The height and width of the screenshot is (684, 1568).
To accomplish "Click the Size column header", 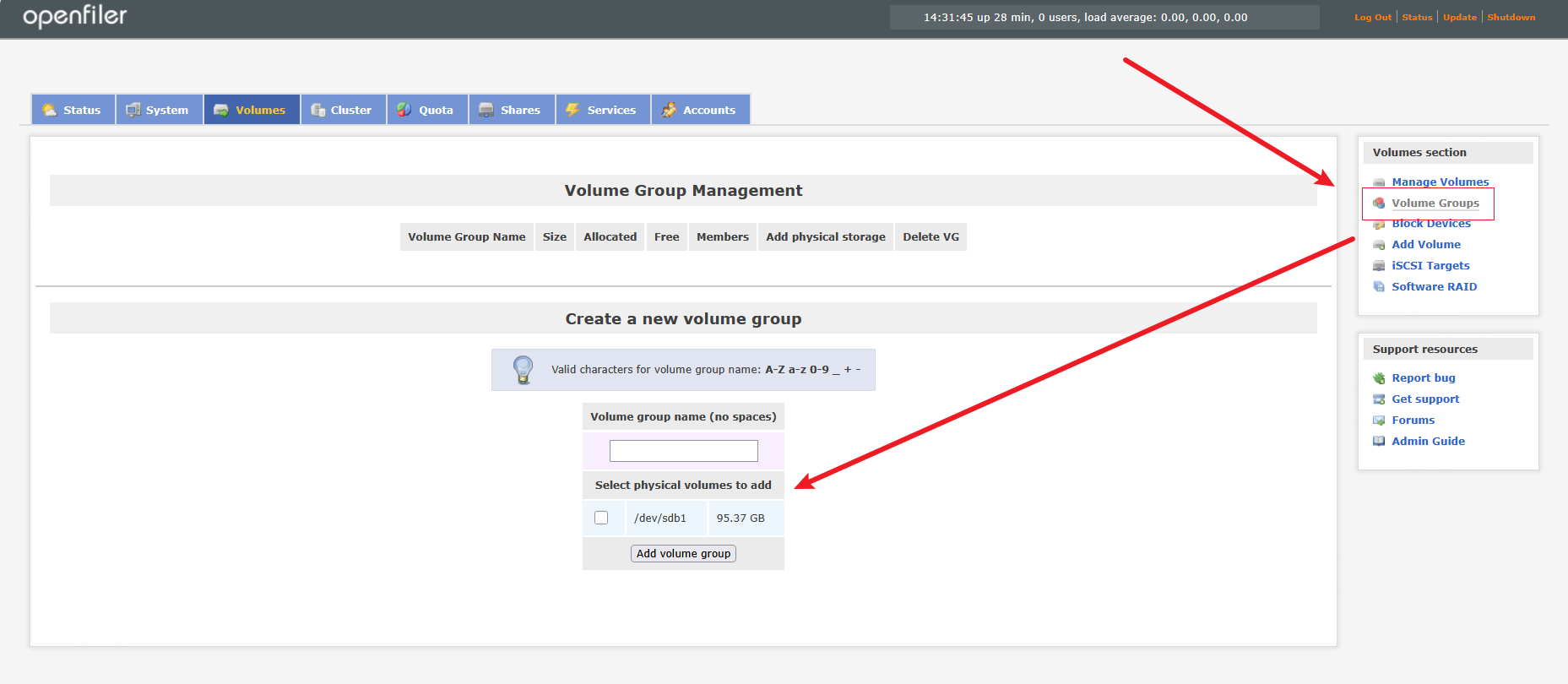I will click(555, 237).
